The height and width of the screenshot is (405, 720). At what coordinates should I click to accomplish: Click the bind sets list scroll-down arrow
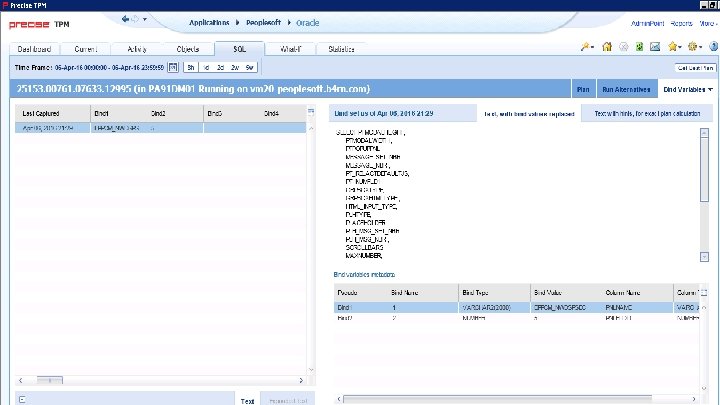(x=311, y=369)
